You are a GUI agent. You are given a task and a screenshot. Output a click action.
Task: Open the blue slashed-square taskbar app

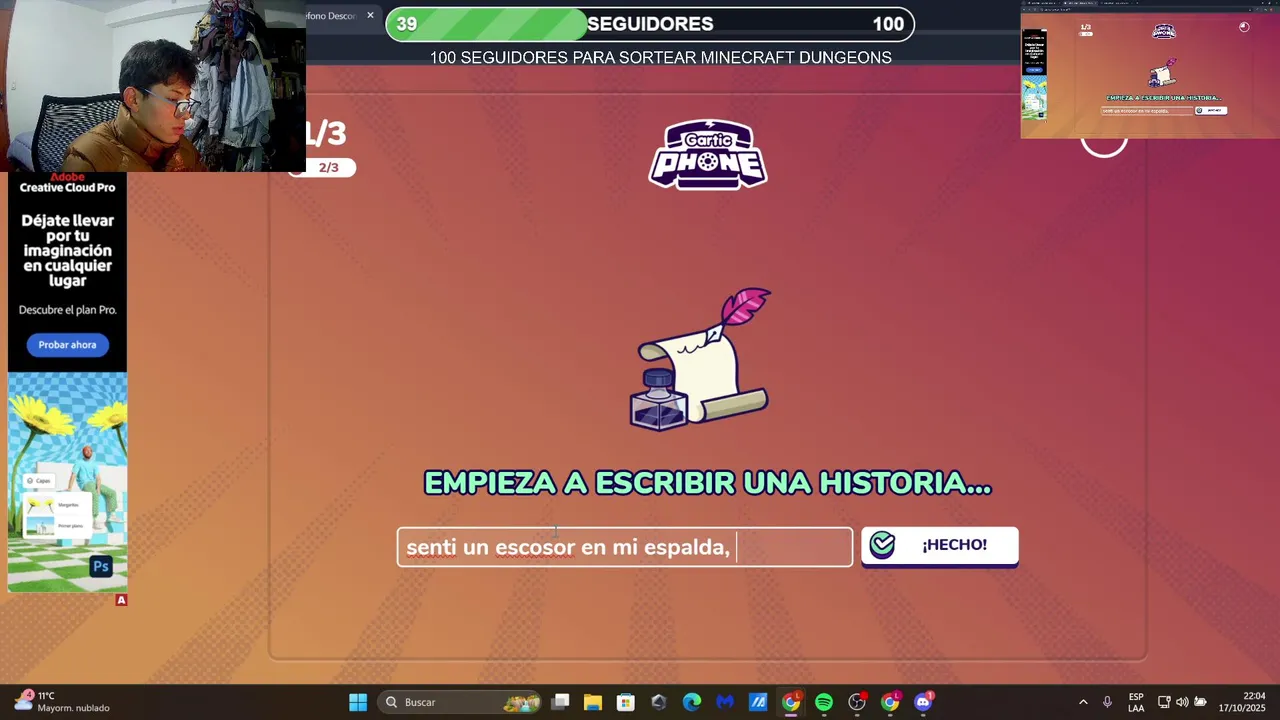click(x=758, y=702)
